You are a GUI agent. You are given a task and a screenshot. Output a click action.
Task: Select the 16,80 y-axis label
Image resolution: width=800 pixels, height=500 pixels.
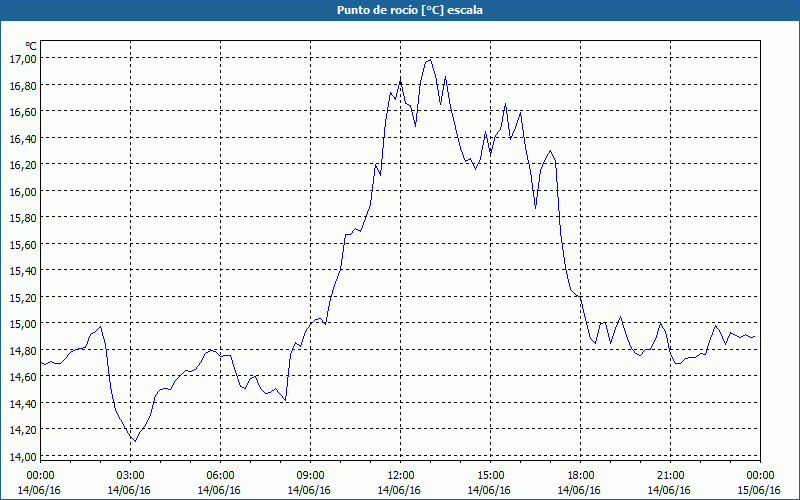(x=23, y=85)
